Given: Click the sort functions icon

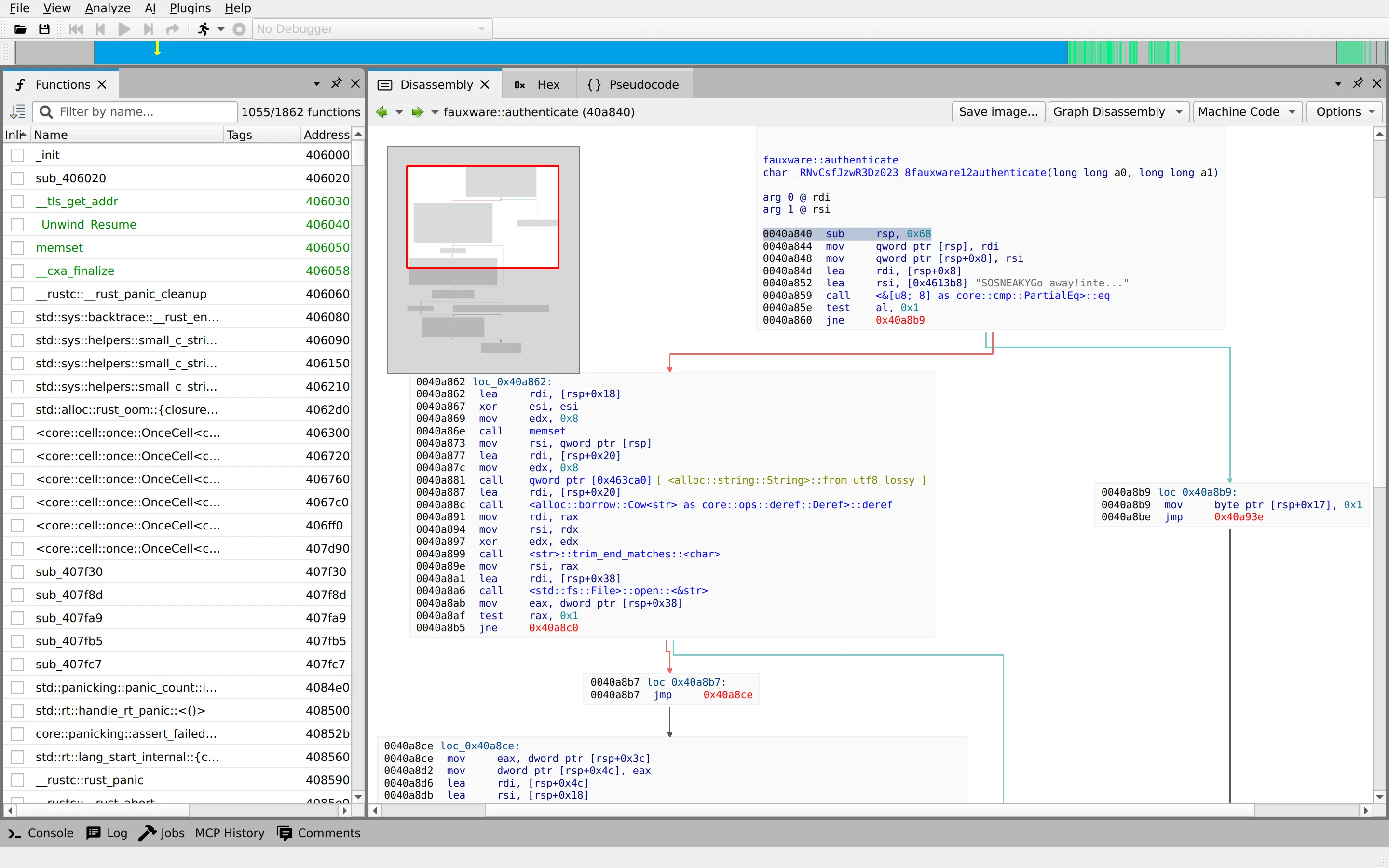Looking at the screenshot, I should coord(18,111).
